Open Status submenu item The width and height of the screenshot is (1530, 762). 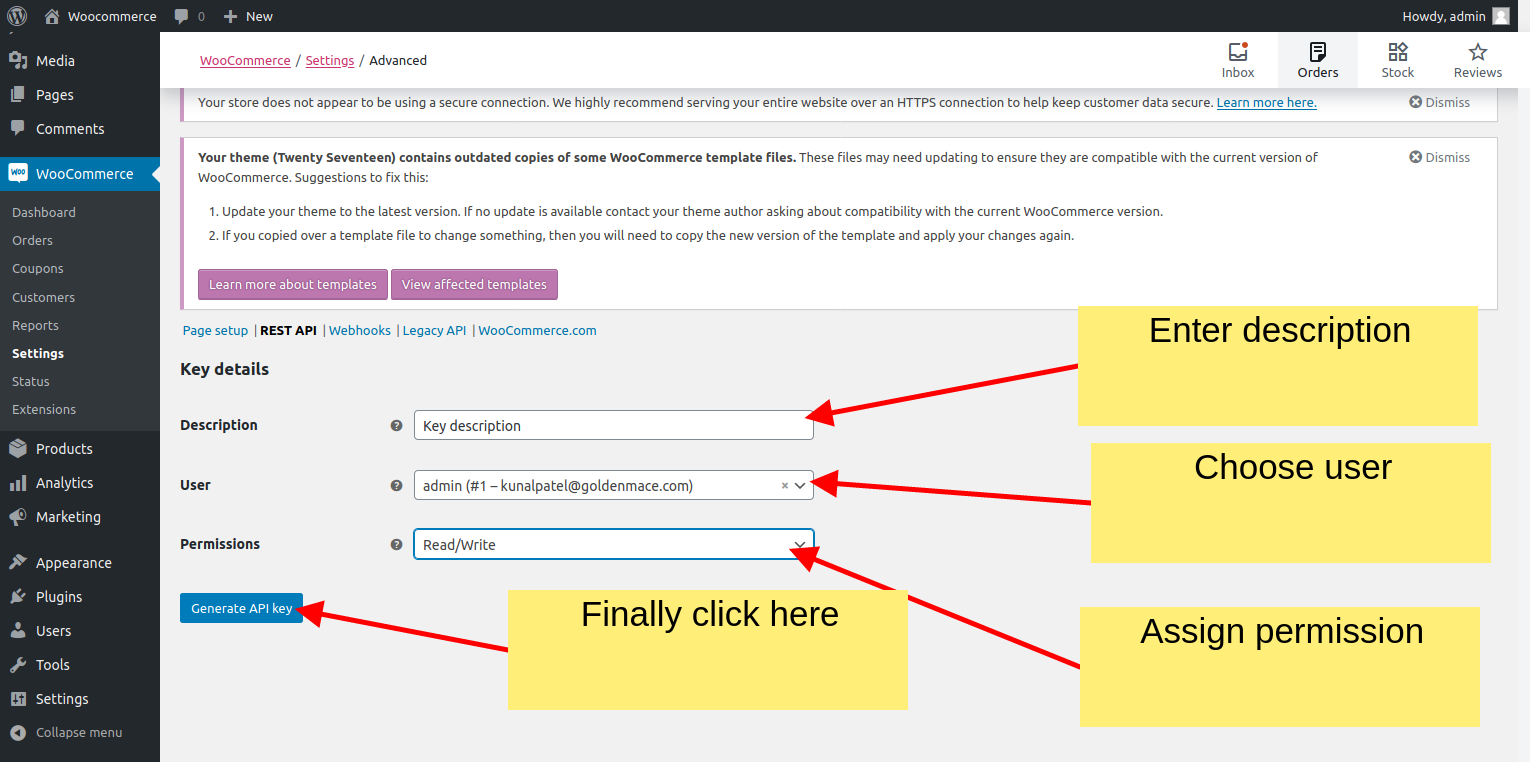coord(31,381)
